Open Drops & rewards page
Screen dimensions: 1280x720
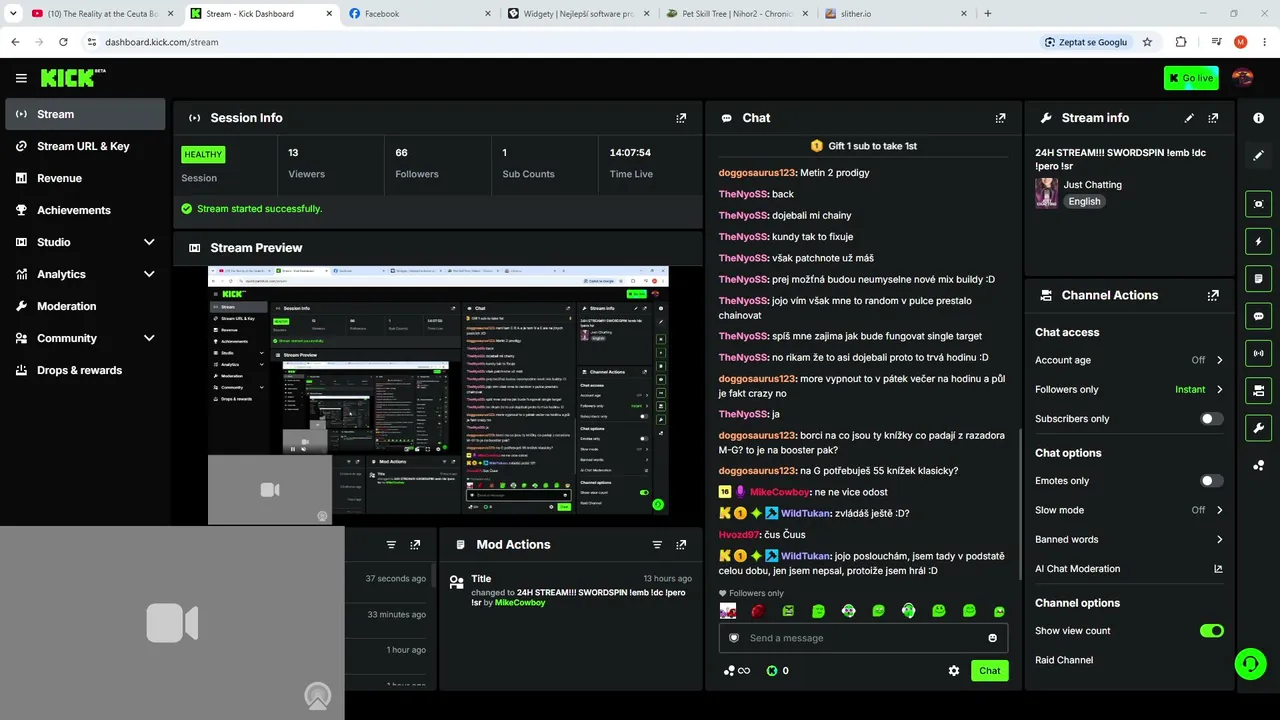click(x=85, y=370)
